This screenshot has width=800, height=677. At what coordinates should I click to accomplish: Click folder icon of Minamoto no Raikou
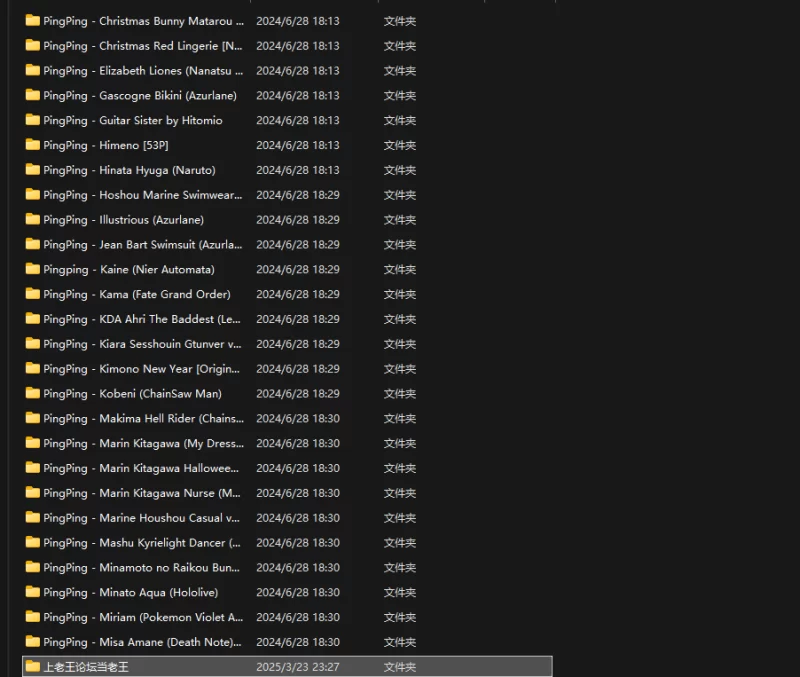tap(33, 567)
